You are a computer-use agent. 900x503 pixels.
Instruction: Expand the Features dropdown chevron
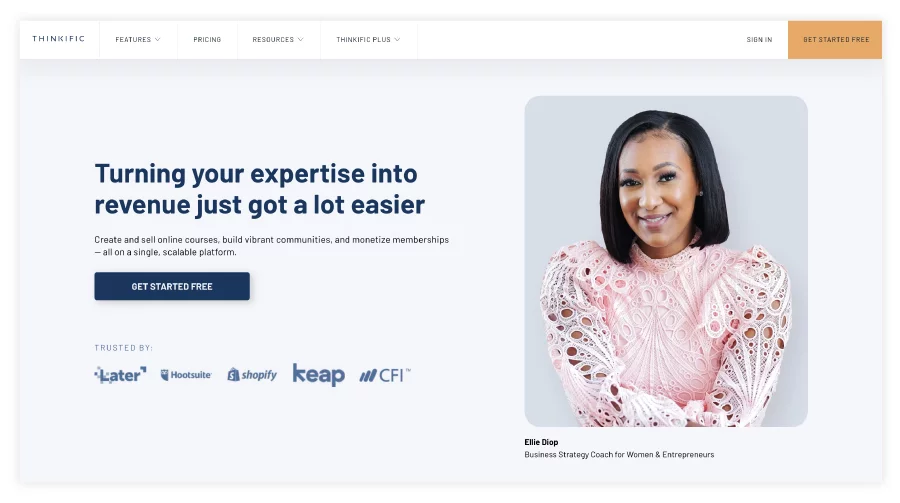(x=157, y=40)
